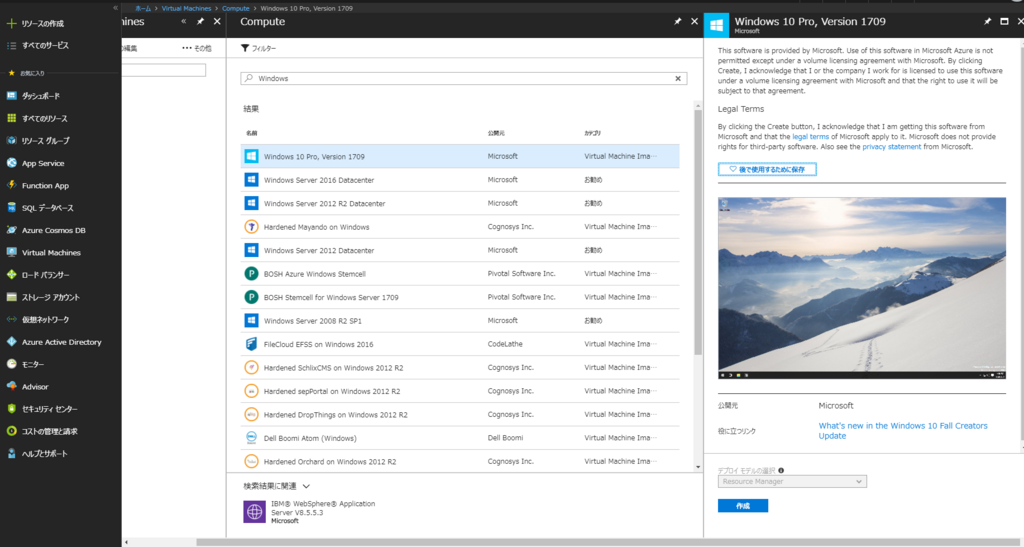Select Hardened SchlixCMS on Windows 2012 R2
The image size is (1024, 547).
click(460, 368)
